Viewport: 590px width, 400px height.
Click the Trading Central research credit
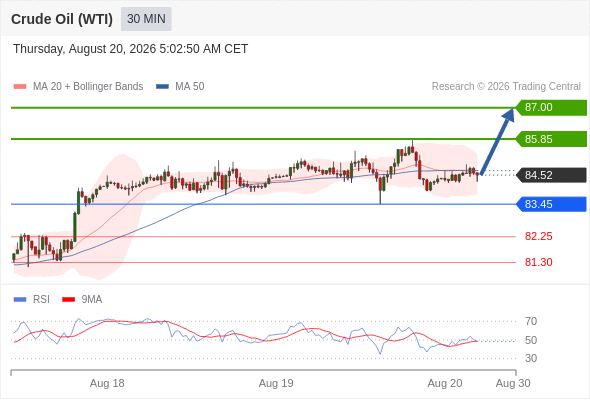[x=506, y=87]
